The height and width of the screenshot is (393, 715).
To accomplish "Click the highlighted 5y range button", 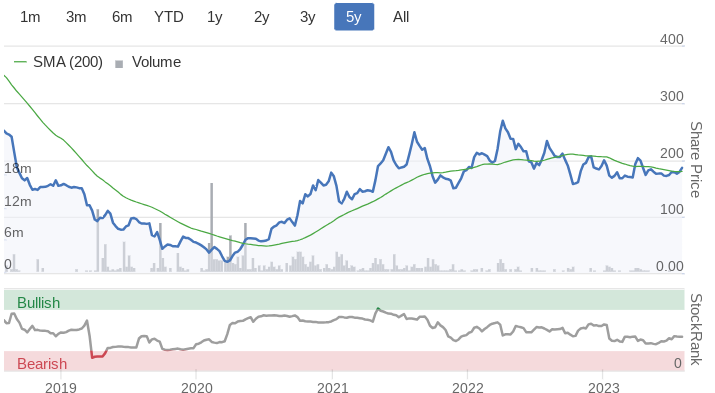I will click(x=354, y=17).
